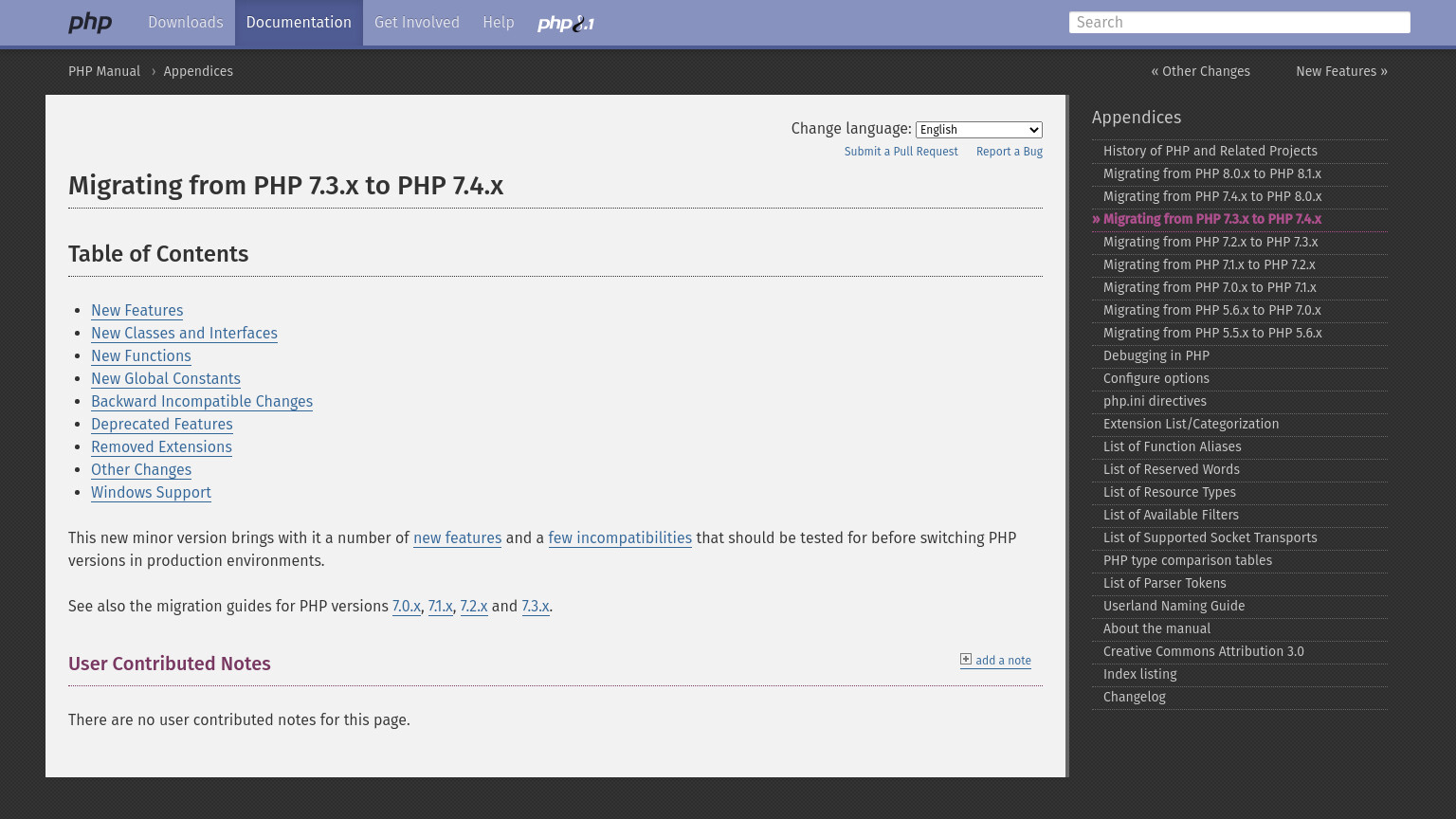Open PHP type comparison tables link
The width and height of the screenshot is (1456, 819).
point(1240,561)
